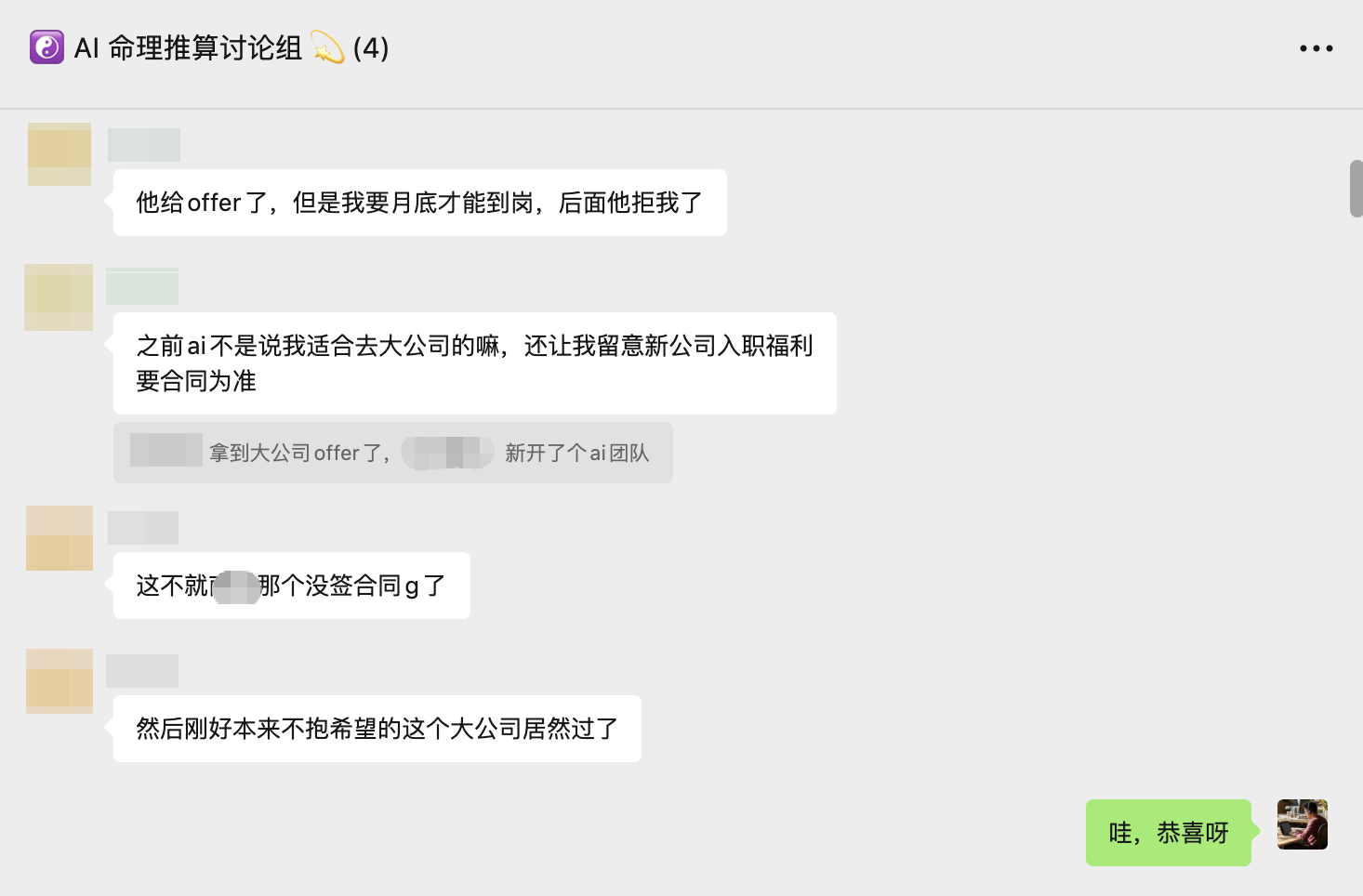
Task: Click the blurred sender name above 这不就 message
Action: [x=143, y=528]
